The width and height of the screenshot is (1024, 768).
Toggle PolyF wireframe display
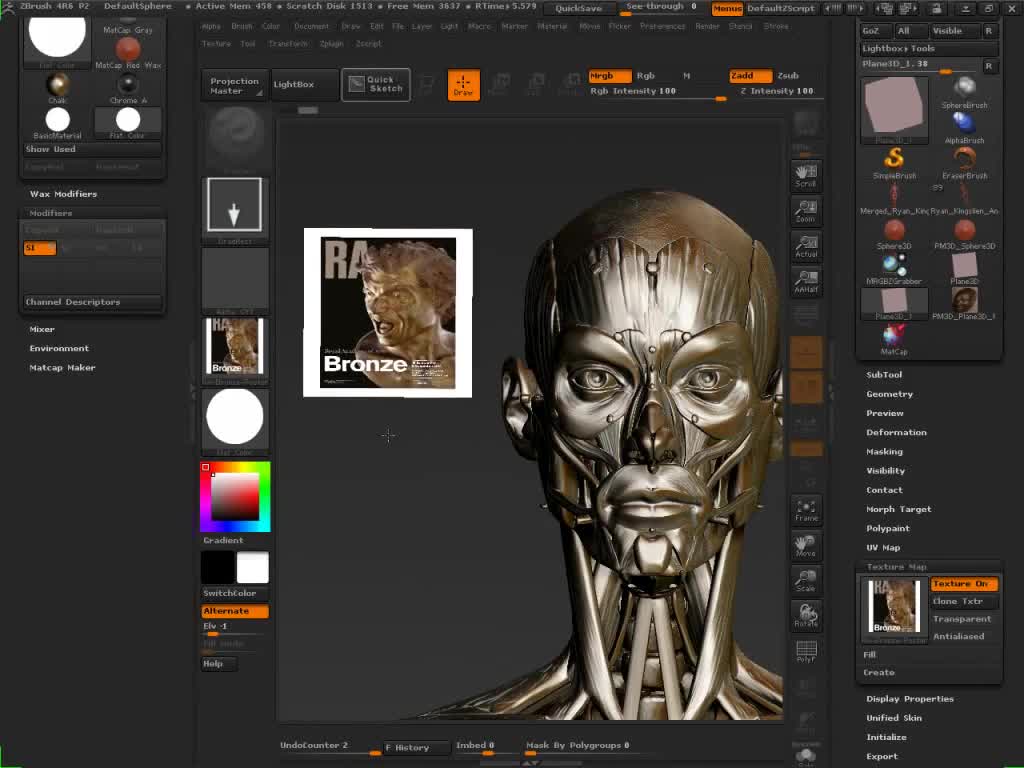806,651
